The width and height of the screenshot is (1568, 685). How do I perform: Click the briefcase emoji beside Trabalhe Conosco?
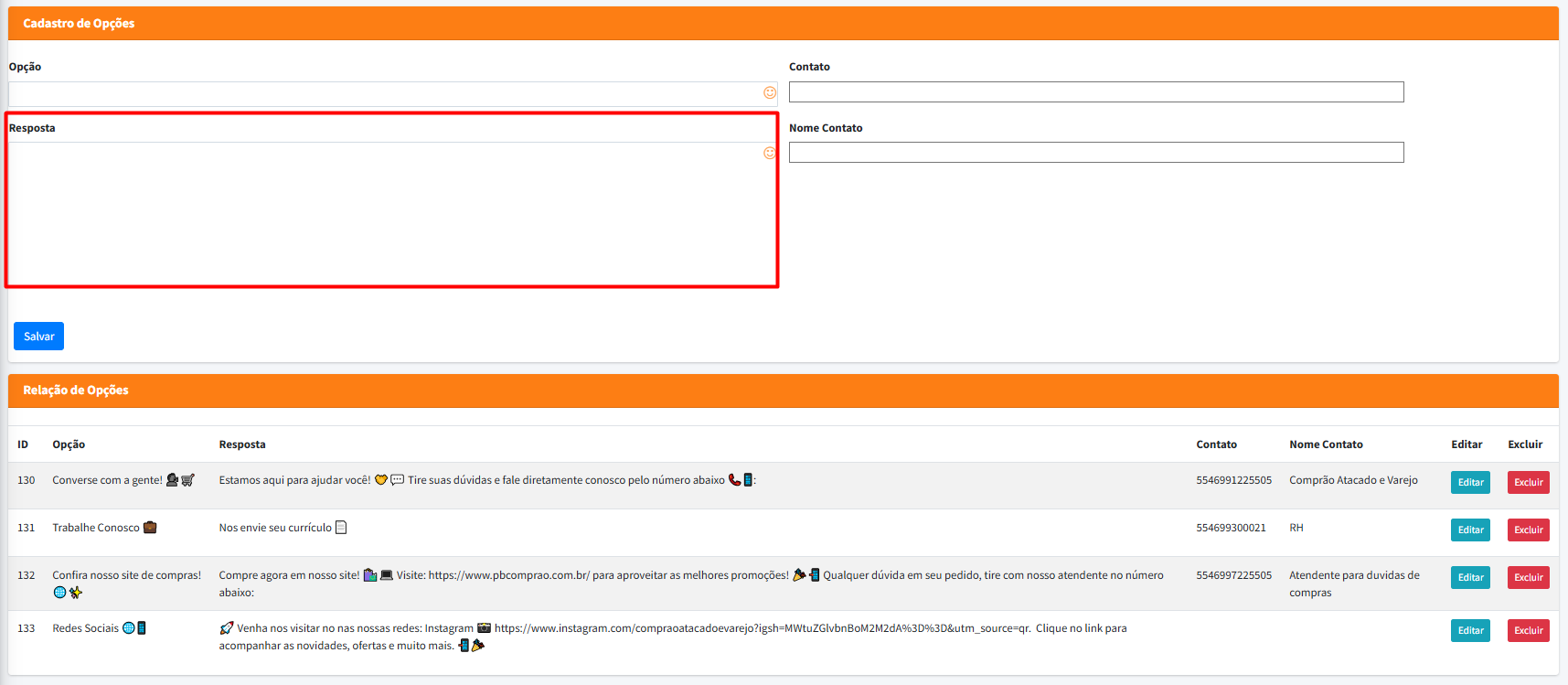point(150,528)
